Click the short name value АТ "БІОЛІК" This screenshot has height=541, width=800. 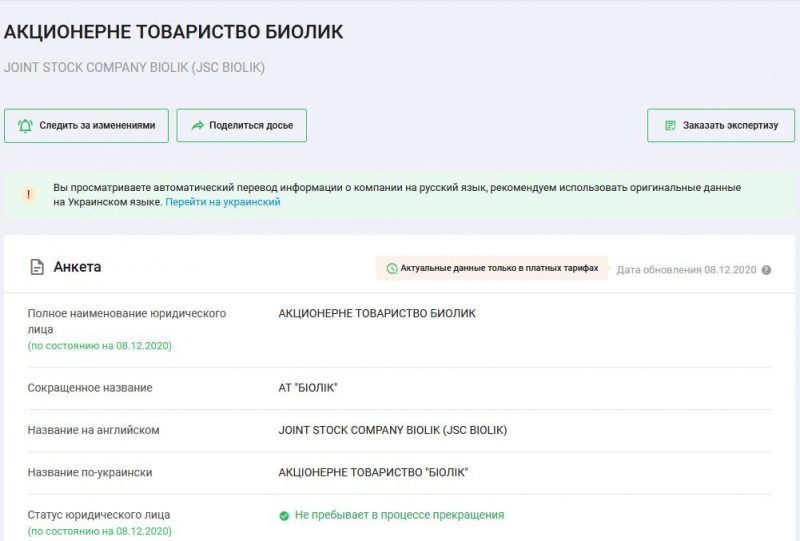pos(315,388)
